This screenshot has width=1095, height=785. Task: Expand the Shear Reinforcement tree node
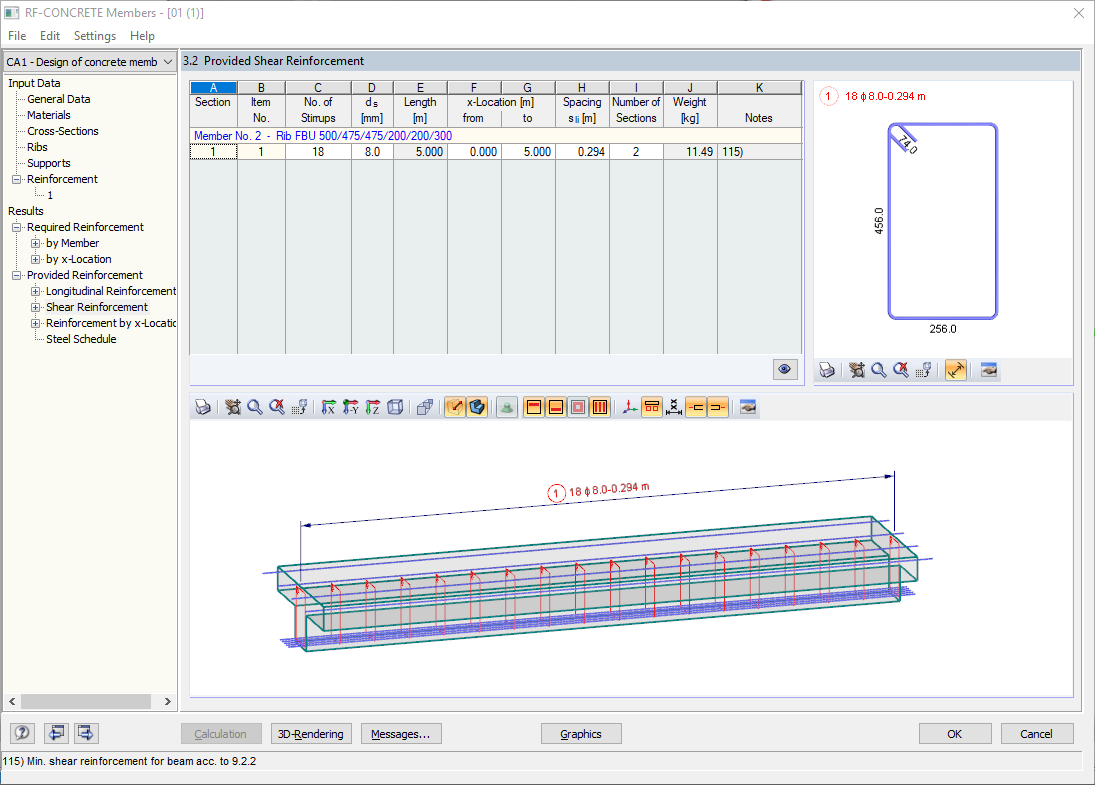click(36, 307)
